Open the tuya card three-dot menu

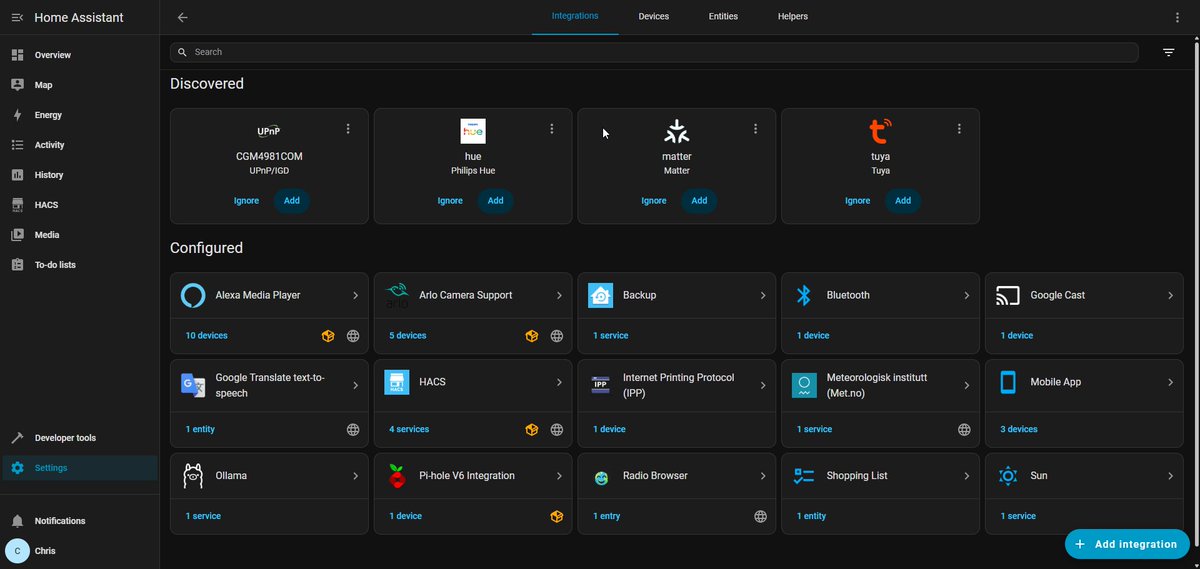tap(959, 129)
